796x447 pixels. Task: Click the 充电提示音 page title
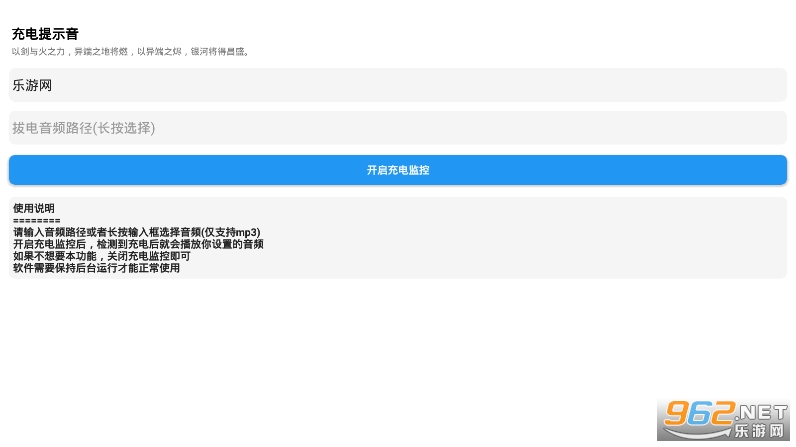(45, 34)
